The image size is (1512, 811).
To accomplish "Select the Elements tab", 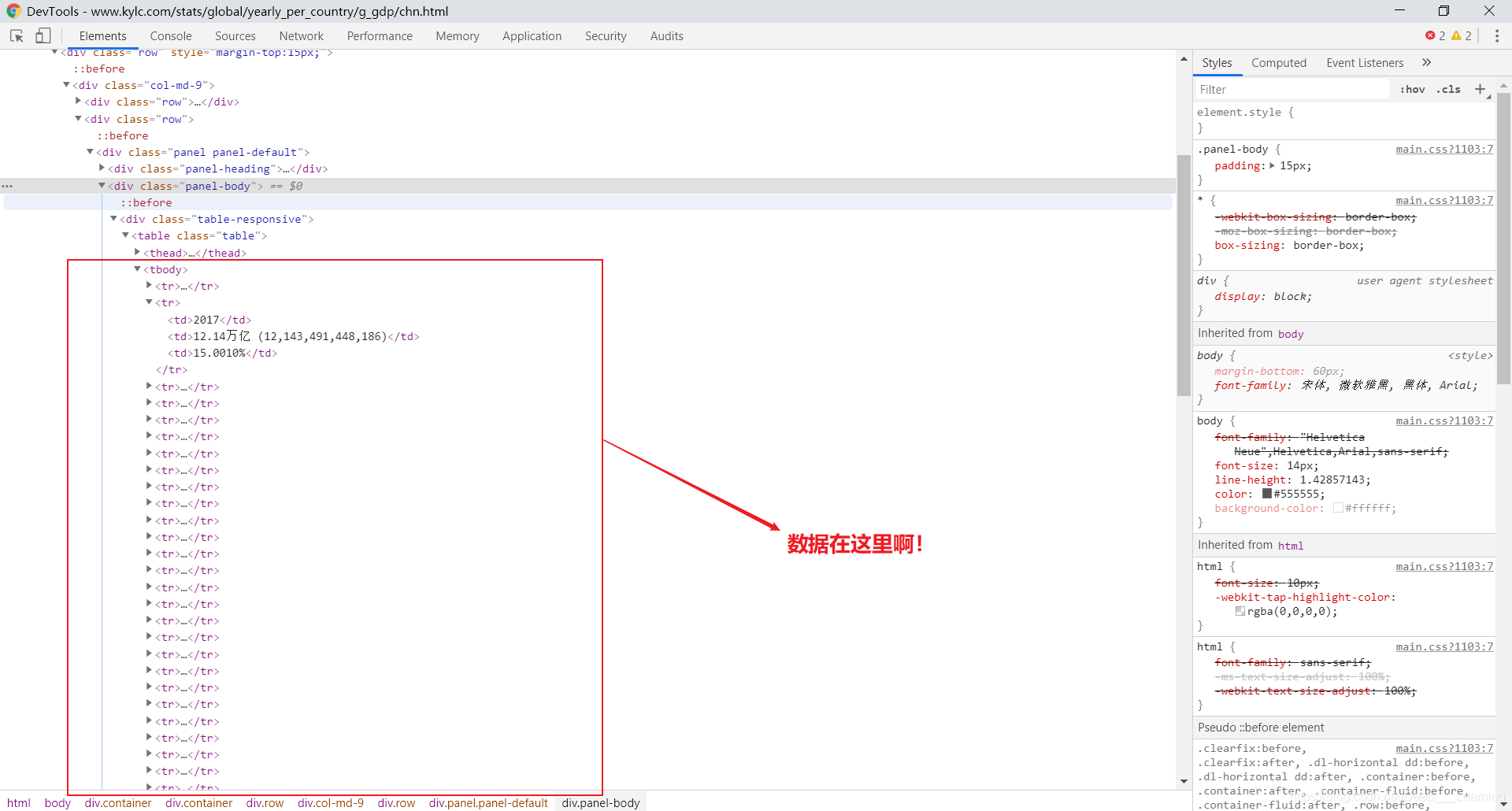I will 102,36.
